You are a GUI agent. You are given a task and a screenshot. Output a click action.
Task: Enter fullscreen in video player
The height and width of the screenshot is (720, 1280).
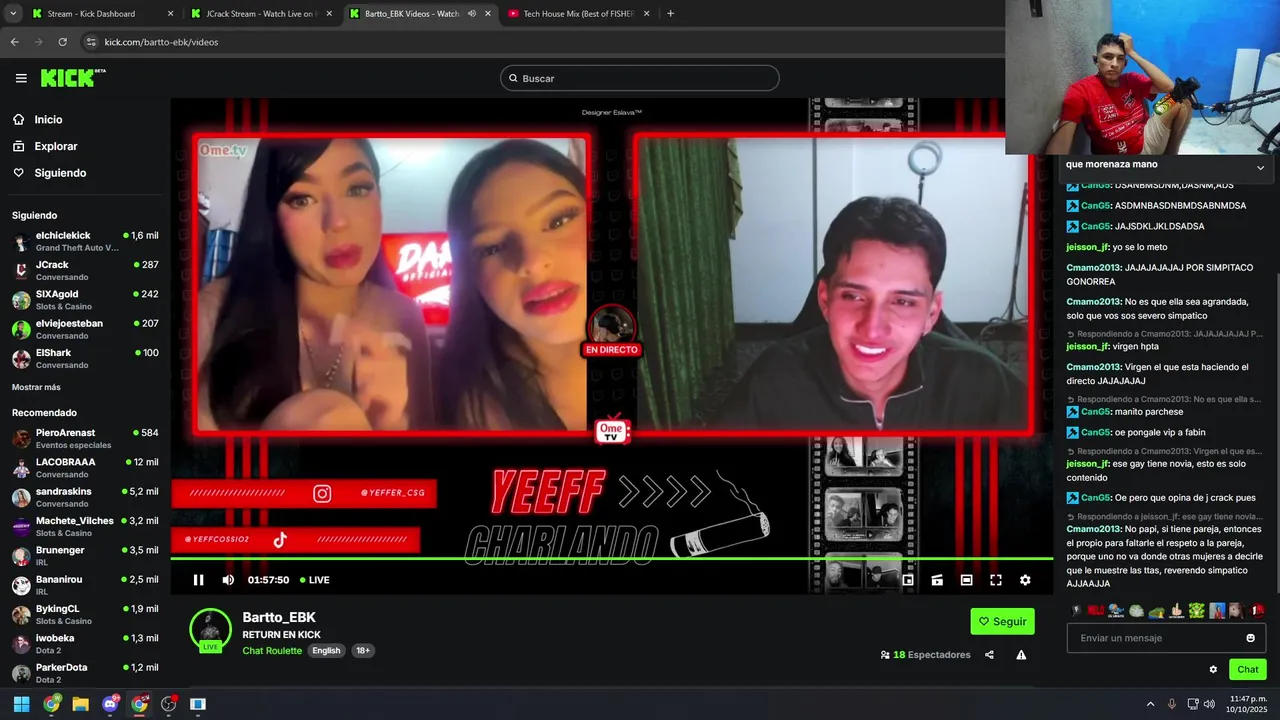(996, 580)
